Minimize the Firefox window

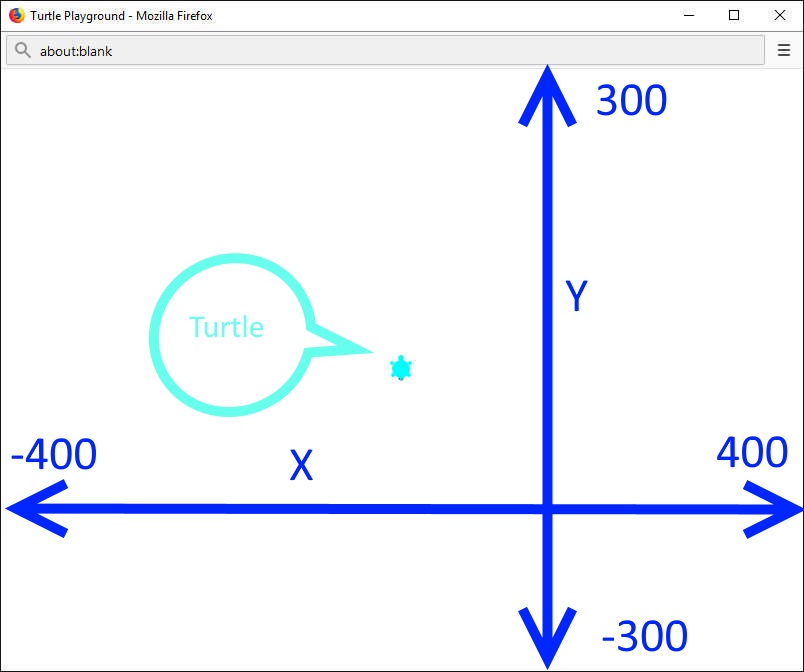(689, 15)
